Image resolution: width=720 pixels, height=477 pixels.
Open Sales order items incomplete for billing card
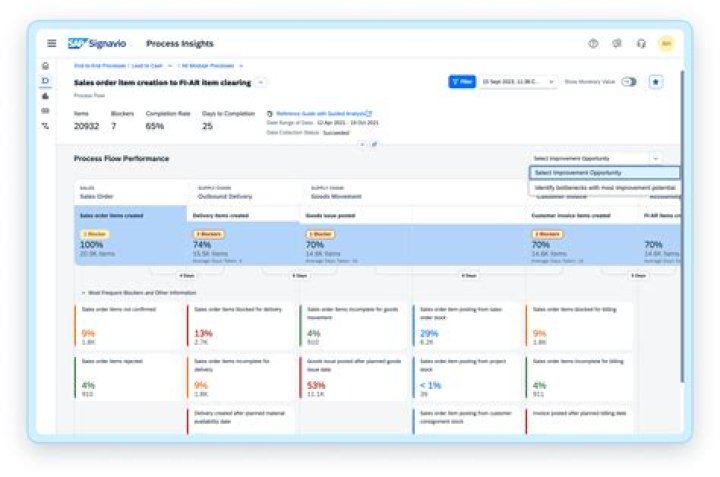(580, 376)
